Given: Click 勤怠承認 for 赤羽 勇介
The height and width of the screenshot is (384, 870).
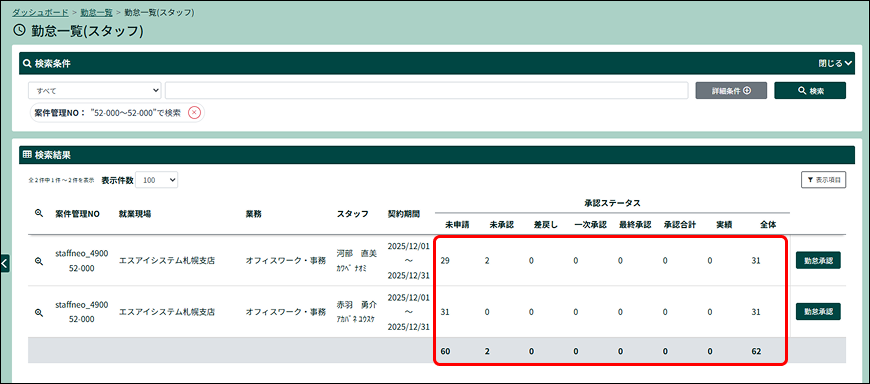Looking at the screenshot, I should [x=818, y=312].
